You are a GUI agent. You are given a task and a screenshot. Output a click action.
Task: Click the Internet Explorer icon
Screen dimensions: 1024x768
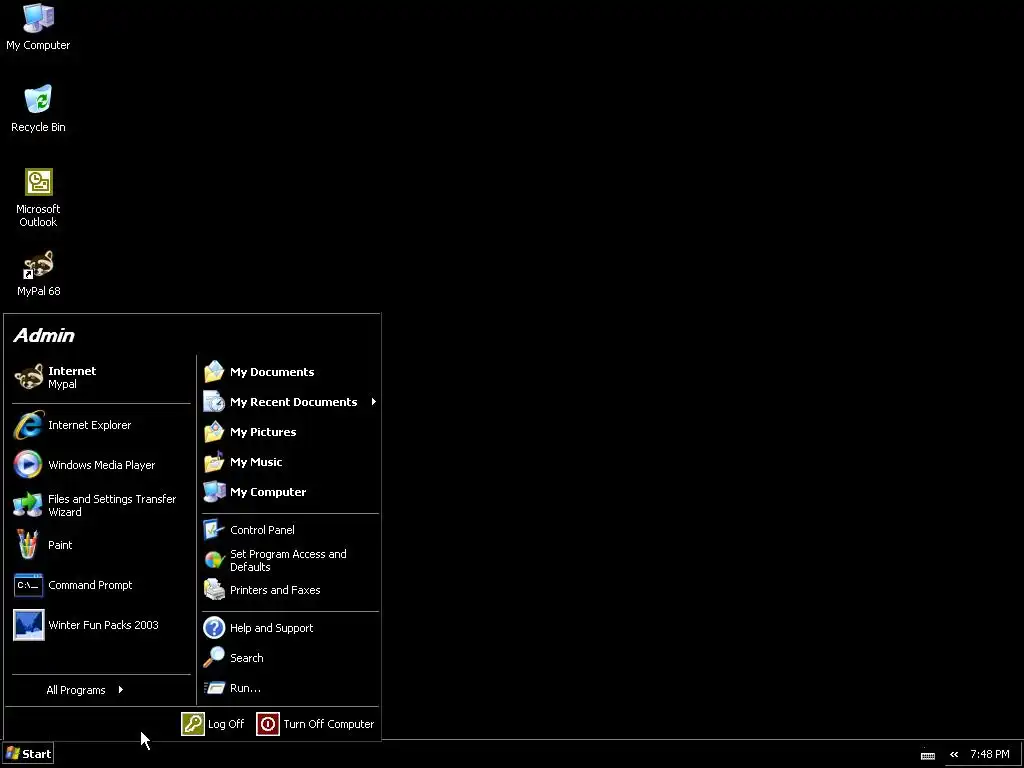click(x=29, y=425)
